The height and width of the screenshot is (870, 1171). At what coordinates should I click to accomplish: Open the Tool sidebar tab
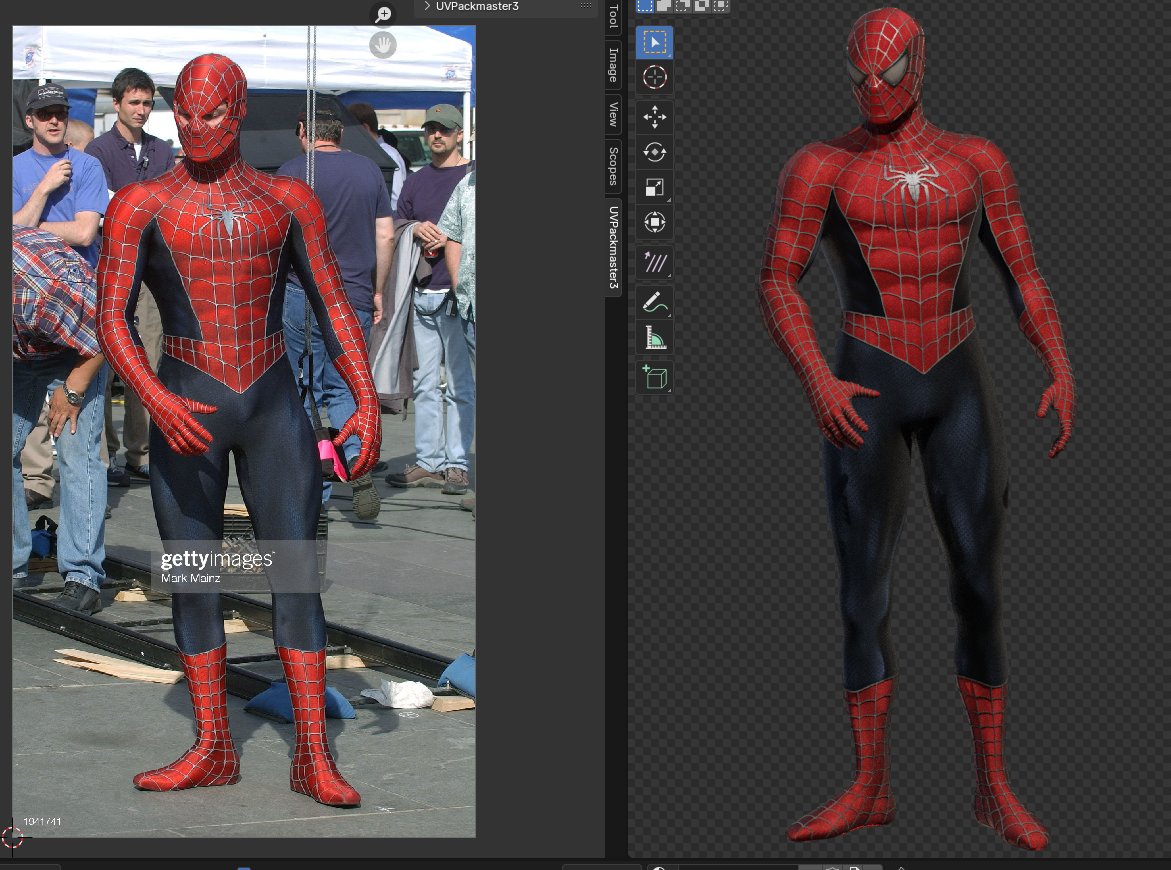click(x=613, y=16)
